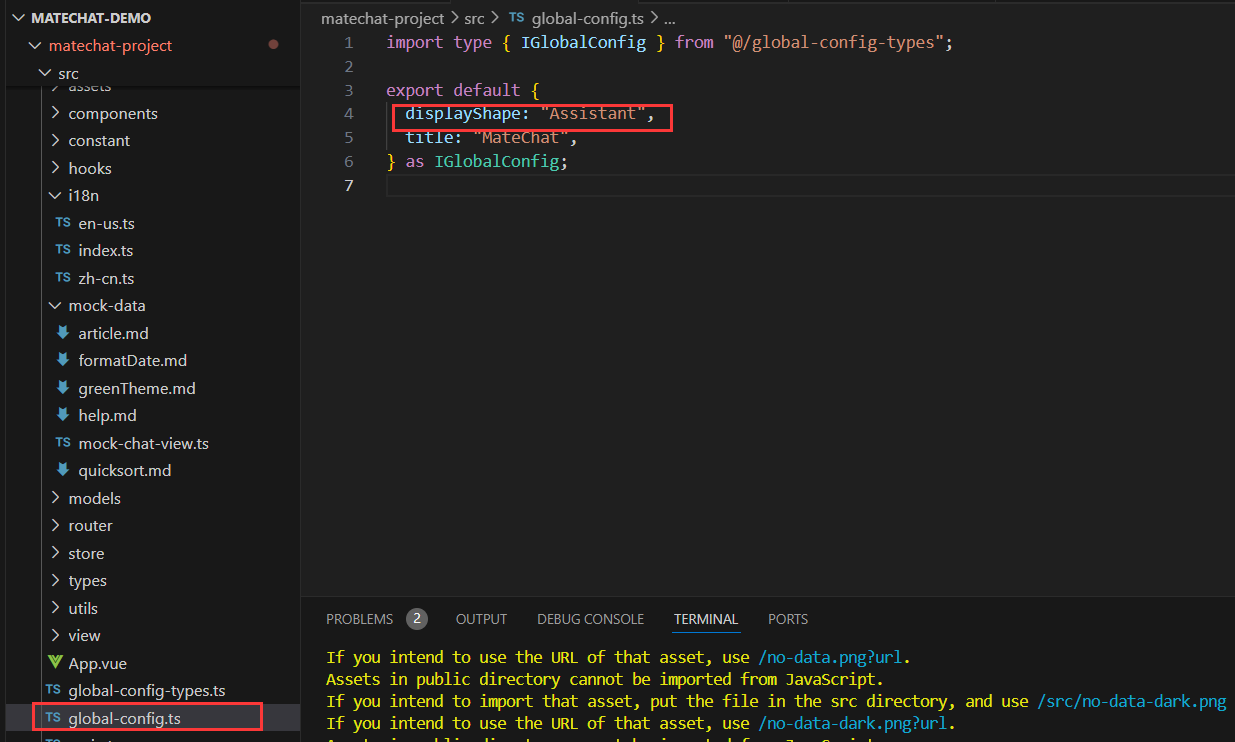This screenshot has width=1235, height=742.
Task: Switch to the PROBLEMS panel tab
Action: coord(359,619)
